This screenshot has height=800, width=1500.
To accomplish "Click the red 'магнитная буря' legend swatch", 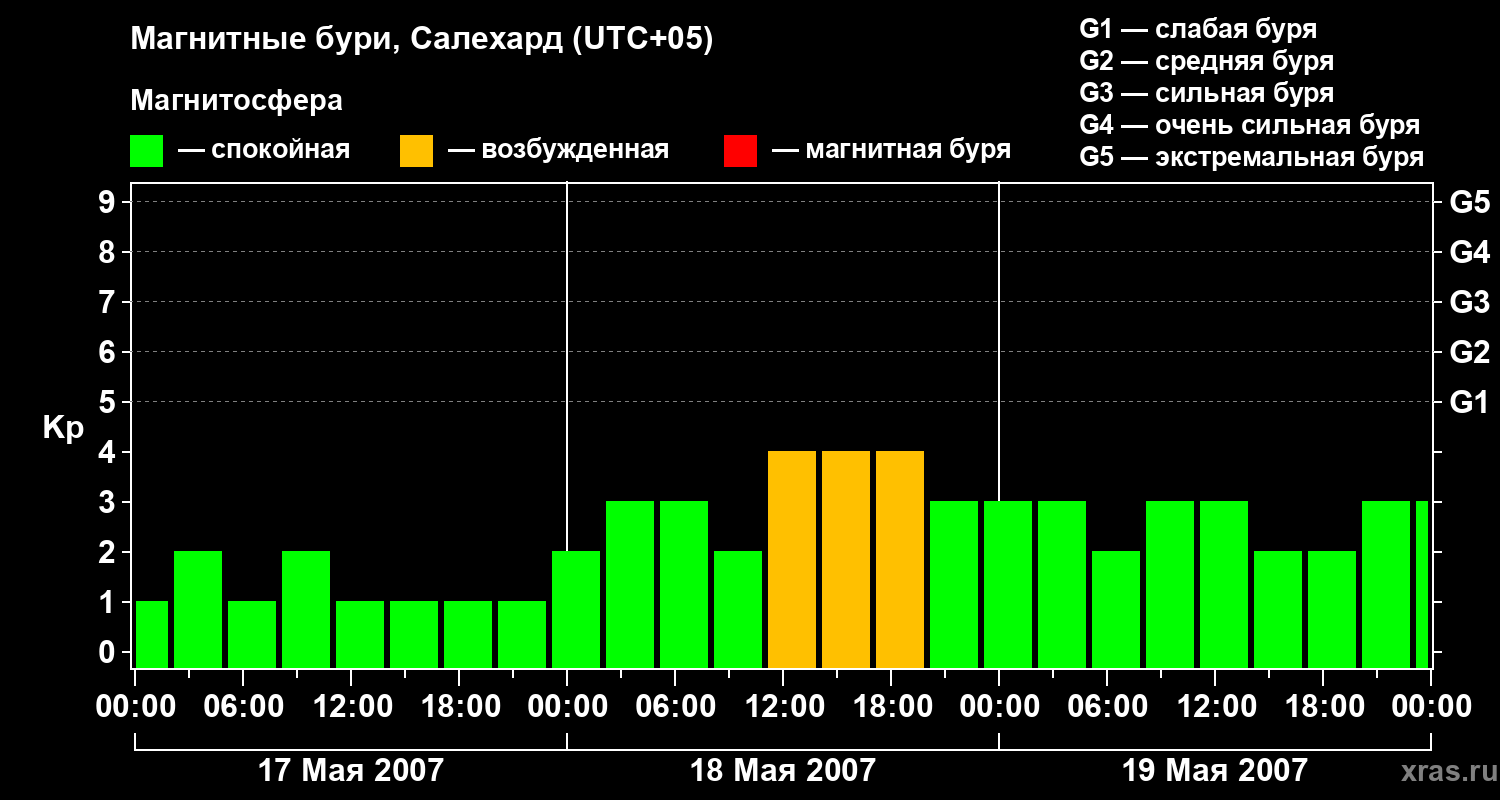I will (740, 151).
